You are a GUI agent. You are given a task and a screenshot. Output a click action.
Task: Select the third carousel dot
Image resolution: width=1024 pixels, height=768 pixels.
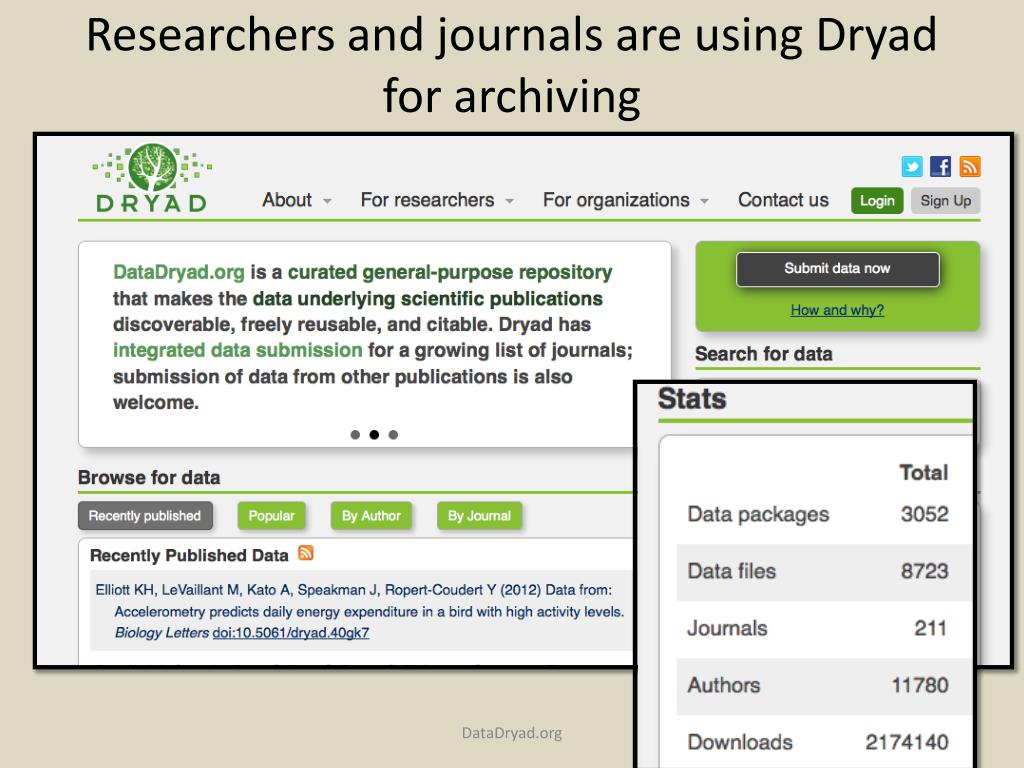(x=393, y=435)
